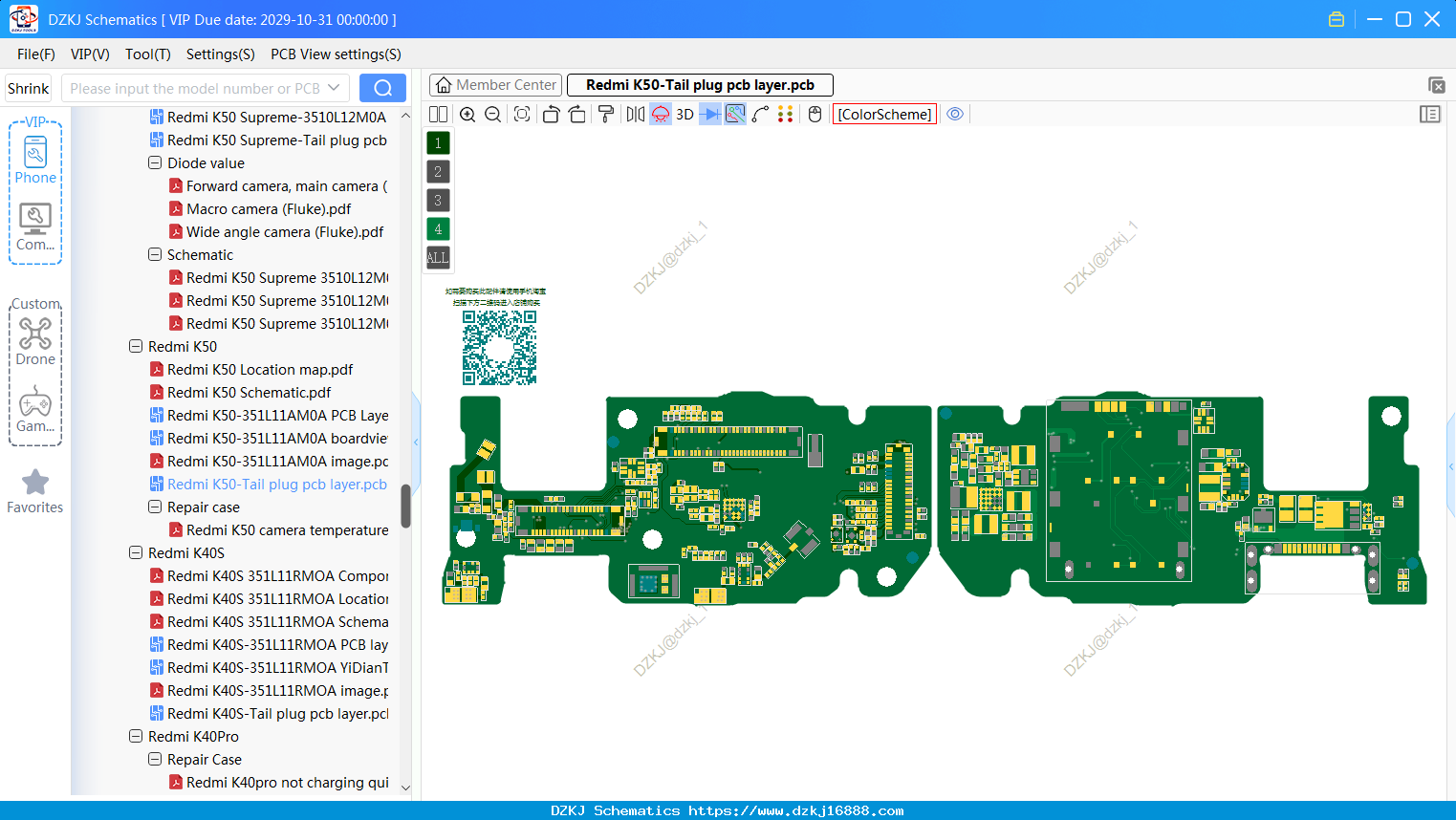Toggle the side panel layout icon
This screenshot has width=1456, height=820.
1430,114
